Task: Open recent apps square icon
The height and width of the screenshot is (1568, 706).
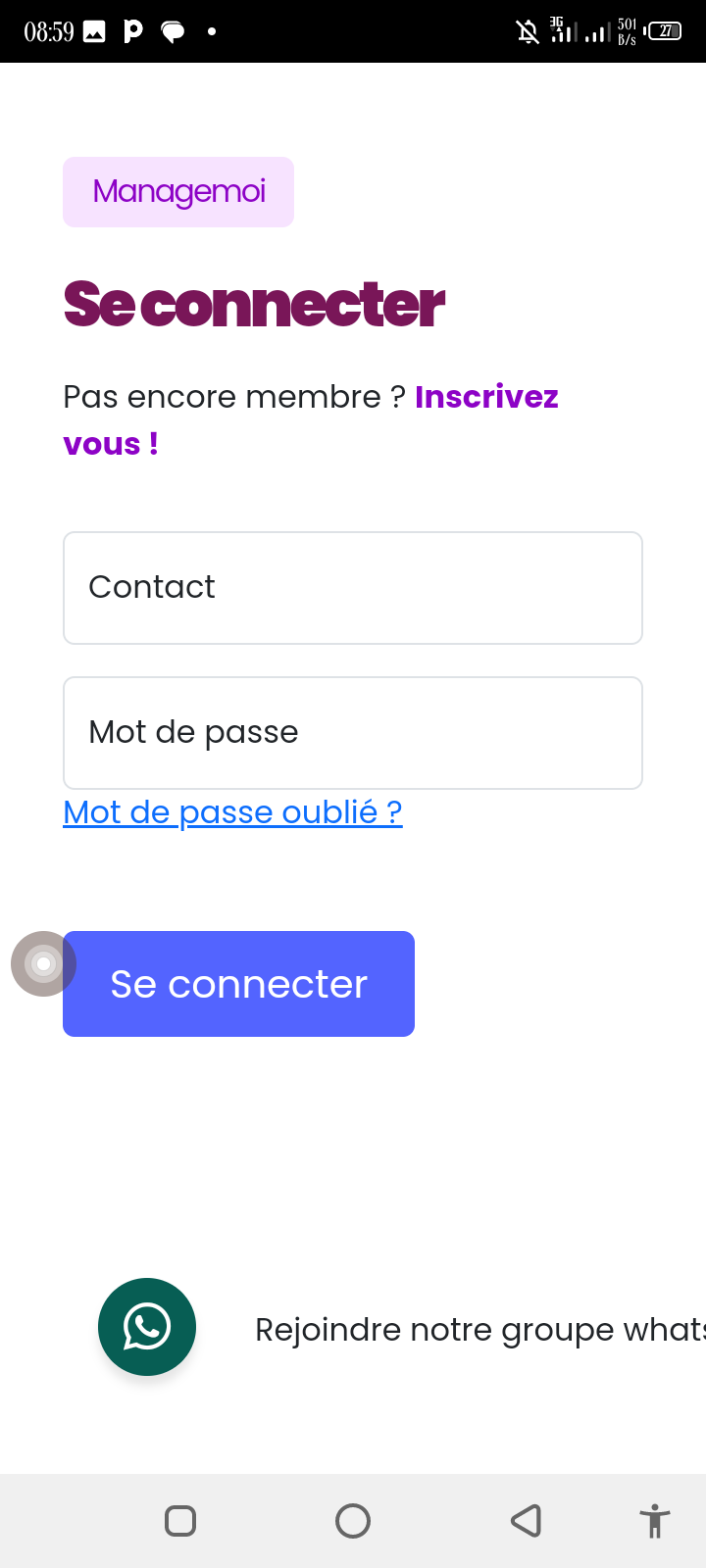Action: (x=180, y=1521)
